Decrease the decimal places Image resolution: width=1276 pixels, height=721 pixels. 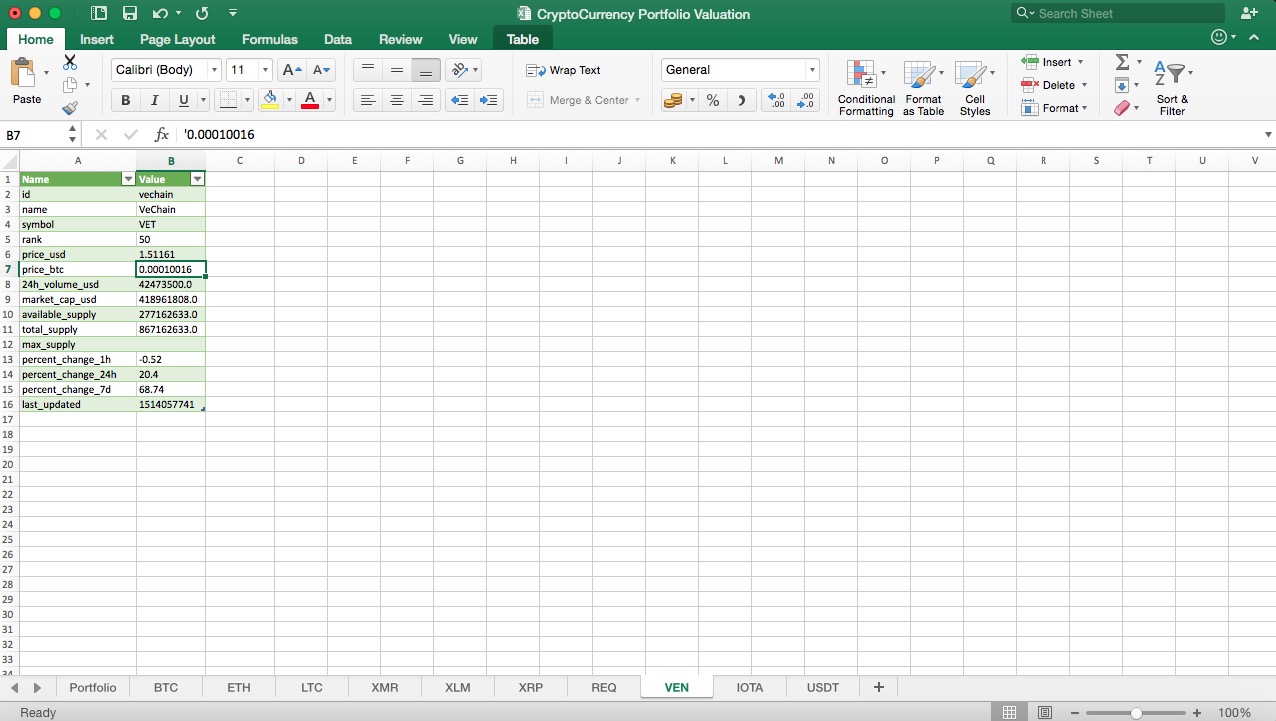coord(805,100)
